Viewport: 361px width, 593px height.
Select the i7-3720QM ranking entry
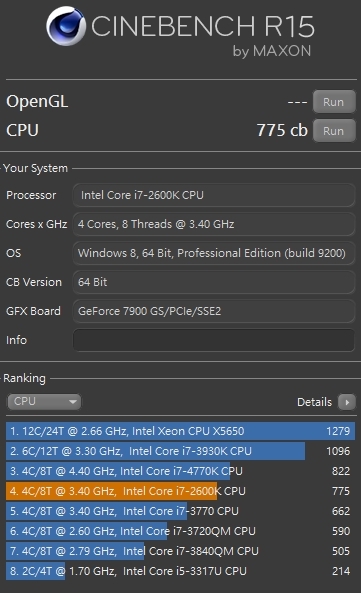[x=180, y=531]
